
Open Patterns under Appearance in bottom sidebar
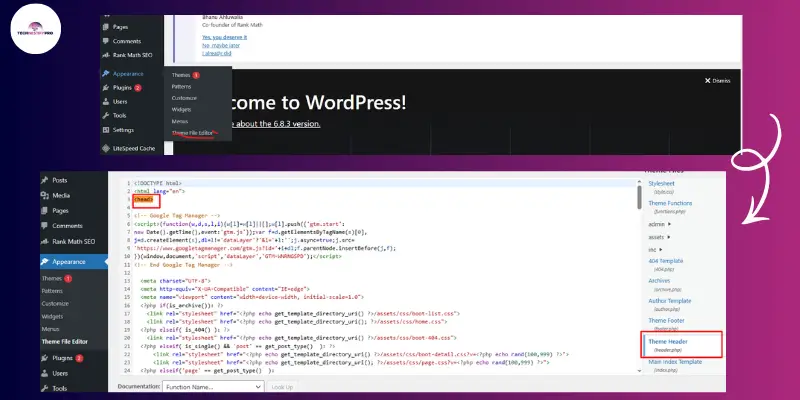(x=52, y=291)
